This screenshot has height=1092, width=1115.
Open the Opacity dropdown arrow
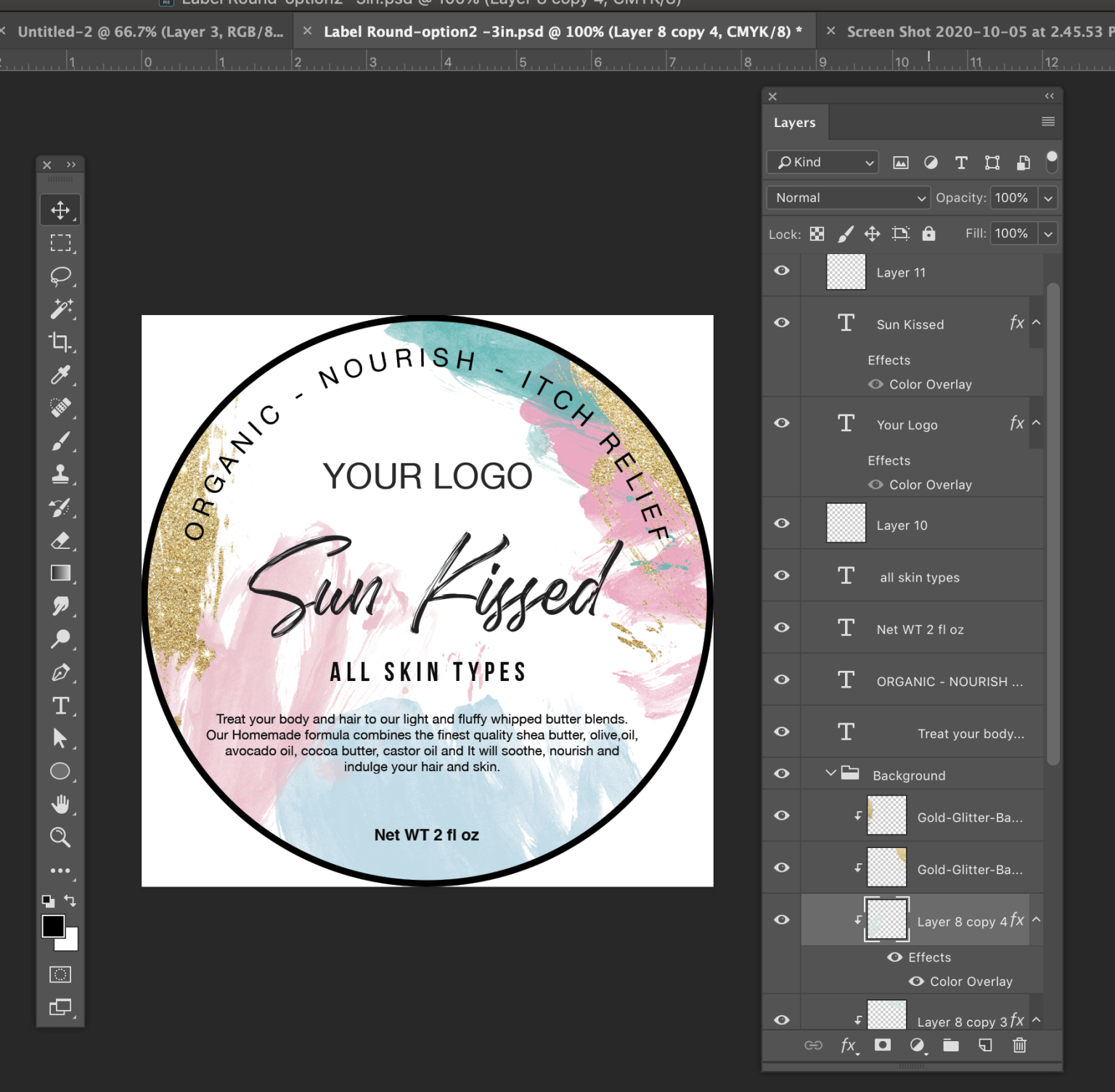(1048, 197)
